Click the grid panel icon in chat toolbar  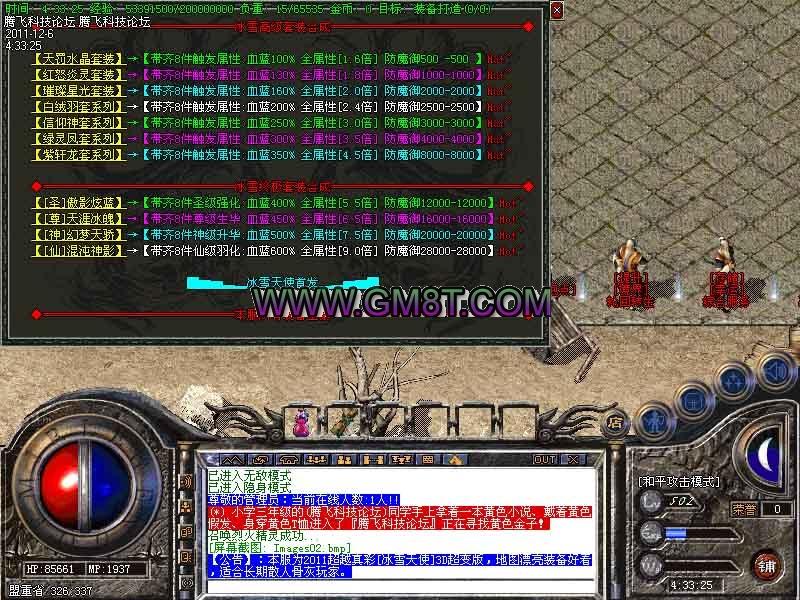[x=428, y=460]
